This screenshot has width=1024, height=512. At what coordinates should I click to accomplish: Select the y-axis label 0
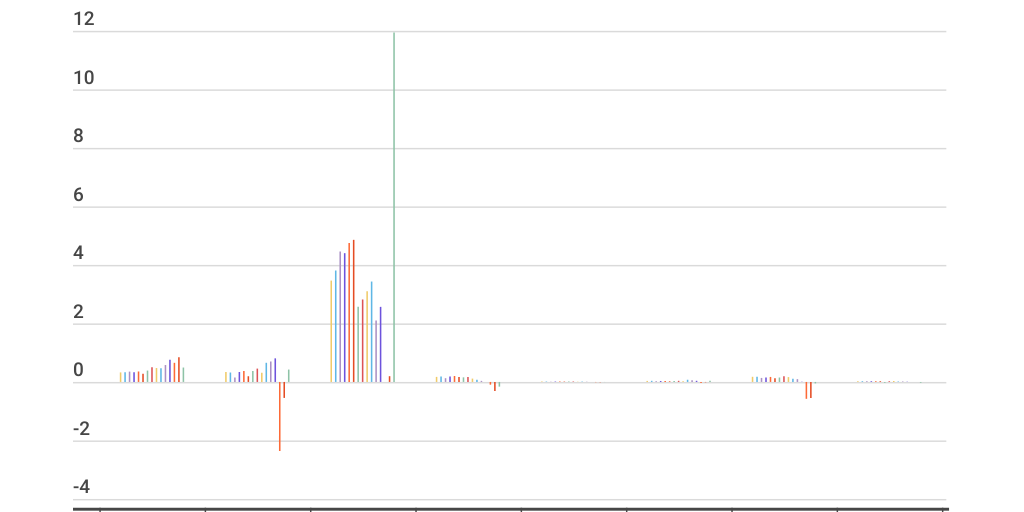point(79,371)
